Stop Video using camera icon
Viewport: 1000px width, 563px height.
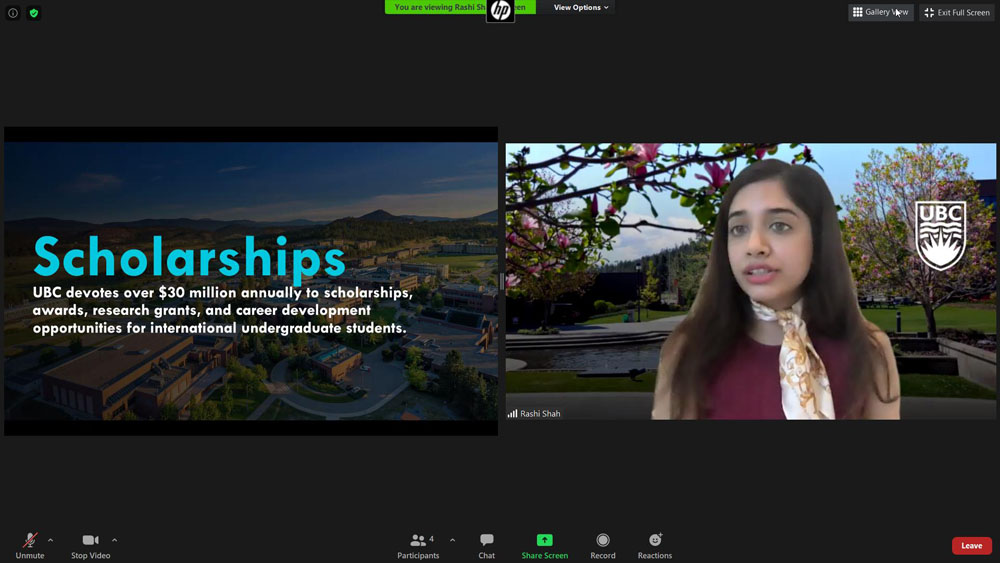pyautogui.click(x=91, y=546)
